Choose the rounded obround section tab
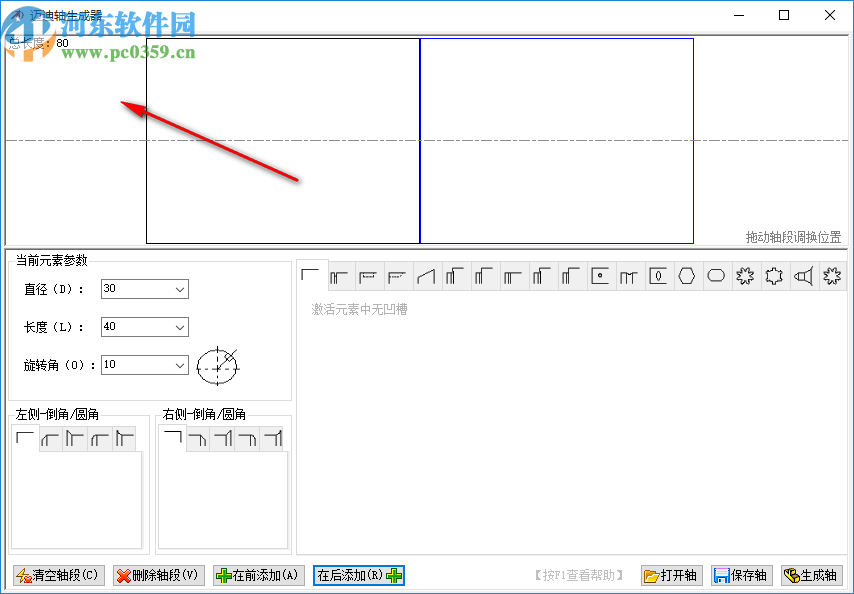The height and width of the screenshot is (594, 854). 716,277
